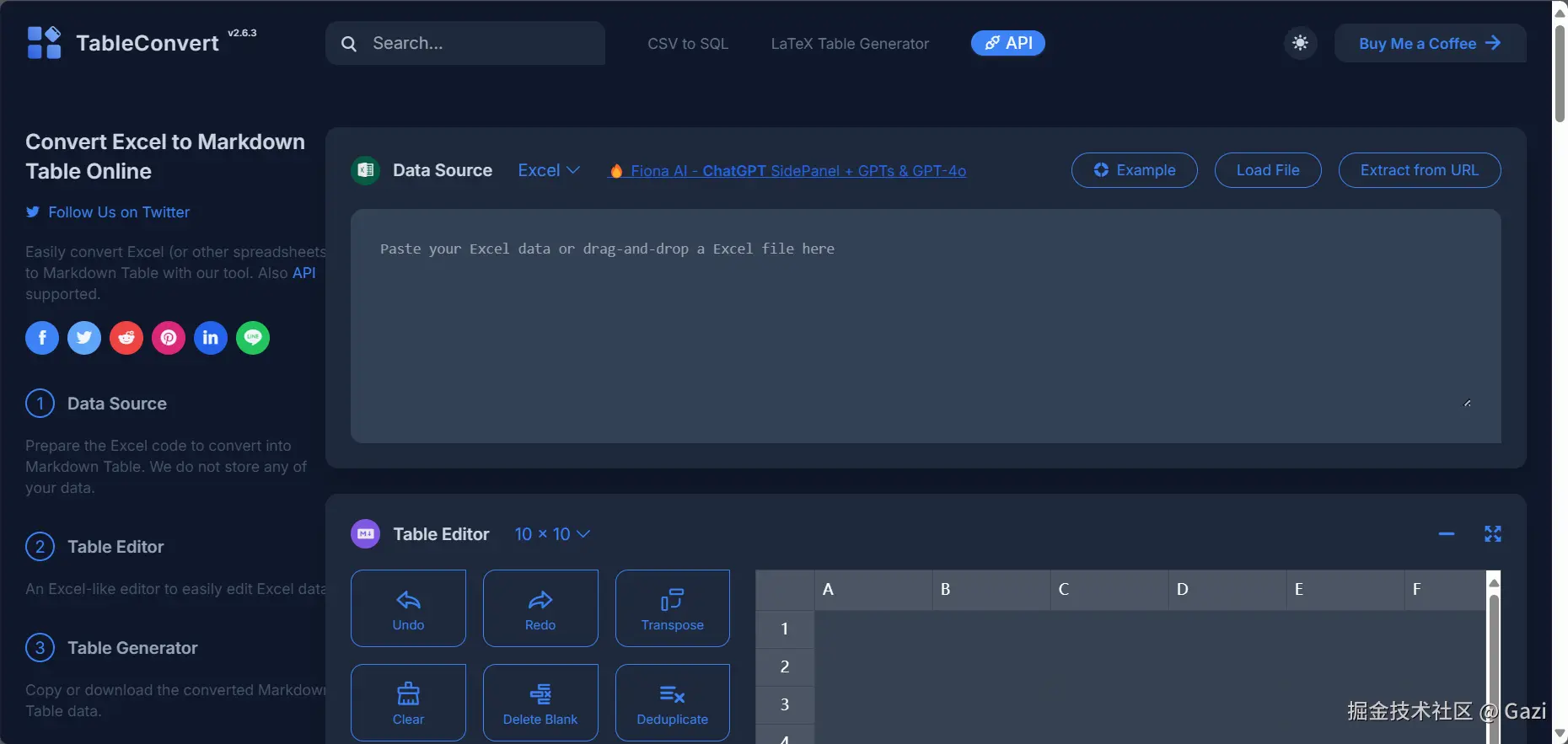Click the Load File button

click(x=1268, y=170)
